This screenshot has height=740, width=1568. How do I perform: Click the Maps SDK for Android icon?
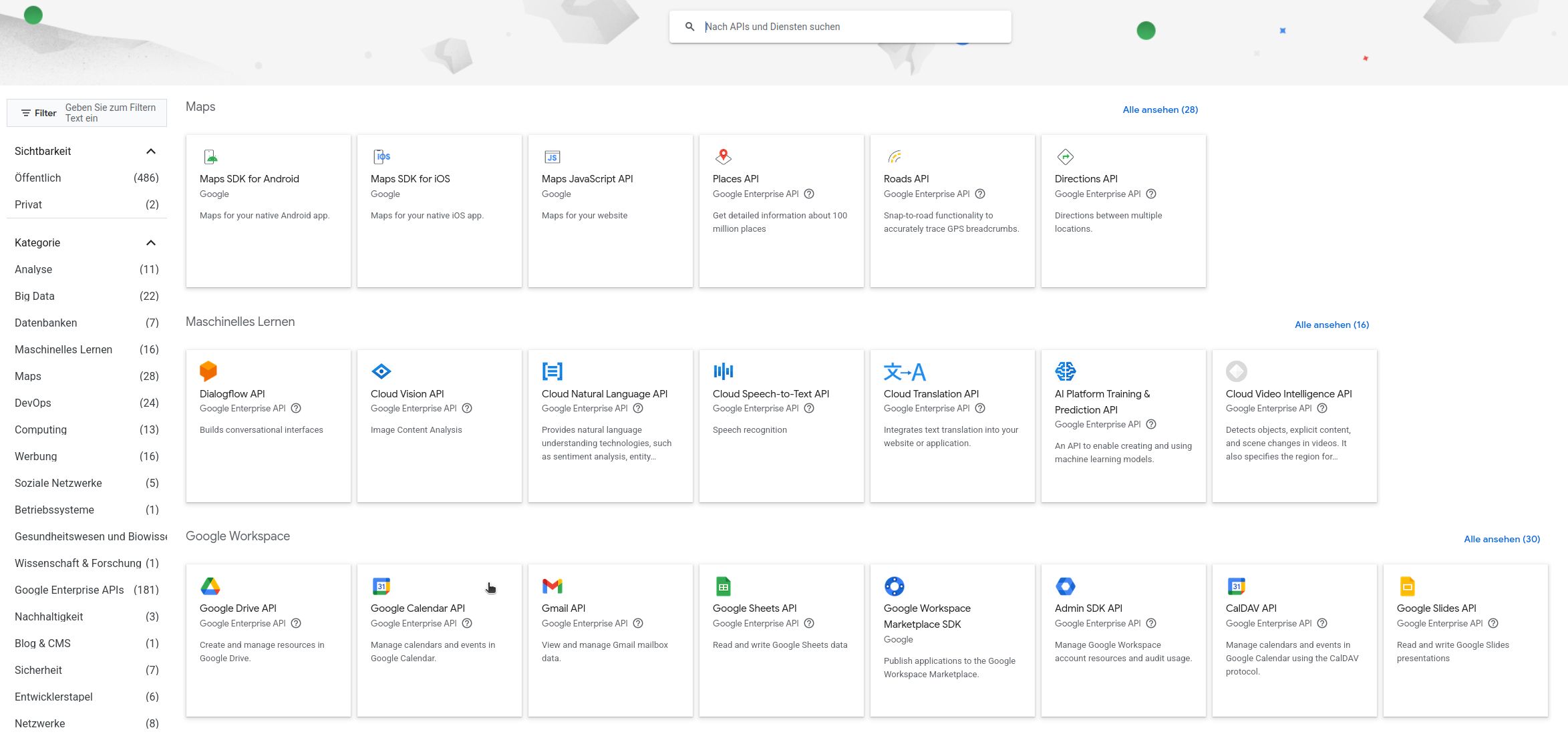coord(210,157)
